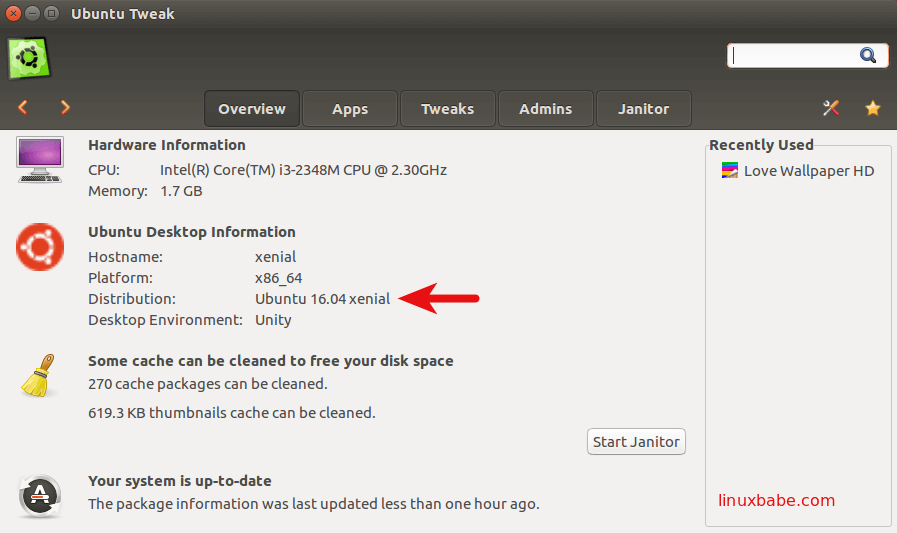The image size is (897, 533).
Task: Click the Ubuntu logo desktop icon
Action: [x=40, y=247]
